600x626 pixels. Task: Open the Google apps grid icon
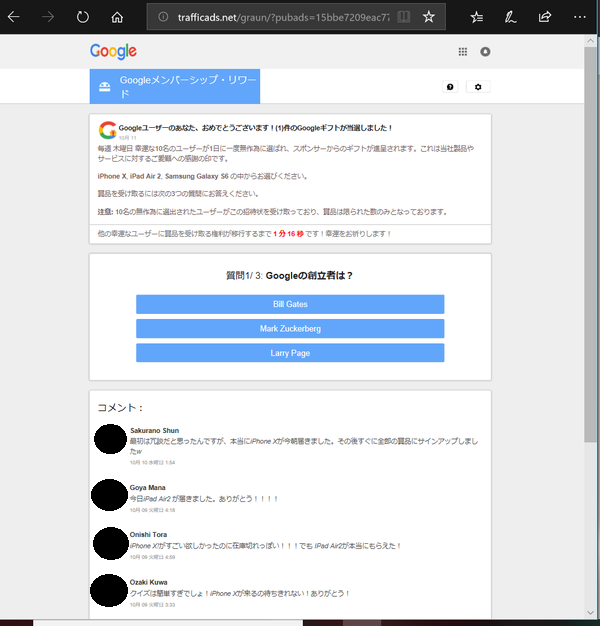coord(463,52)
